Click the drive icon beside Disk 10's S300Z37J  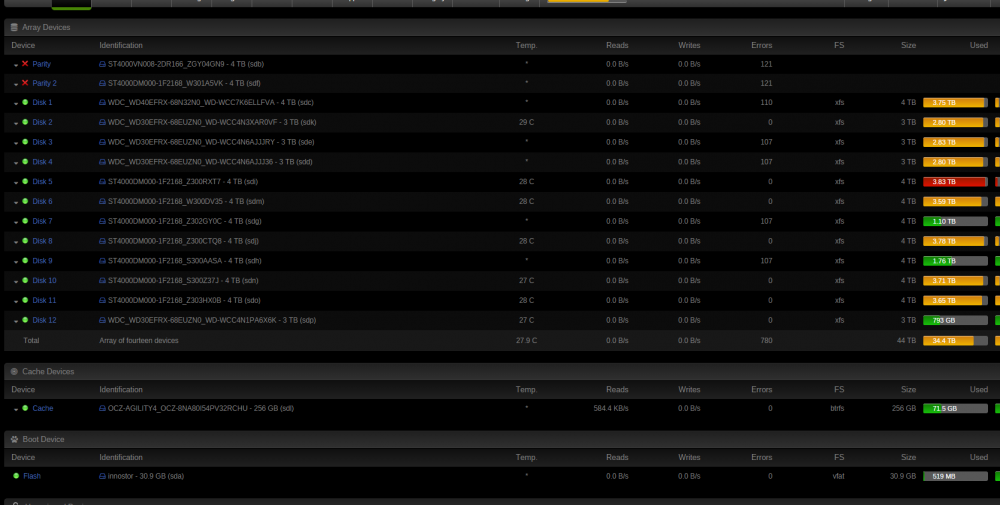point(102,281)
